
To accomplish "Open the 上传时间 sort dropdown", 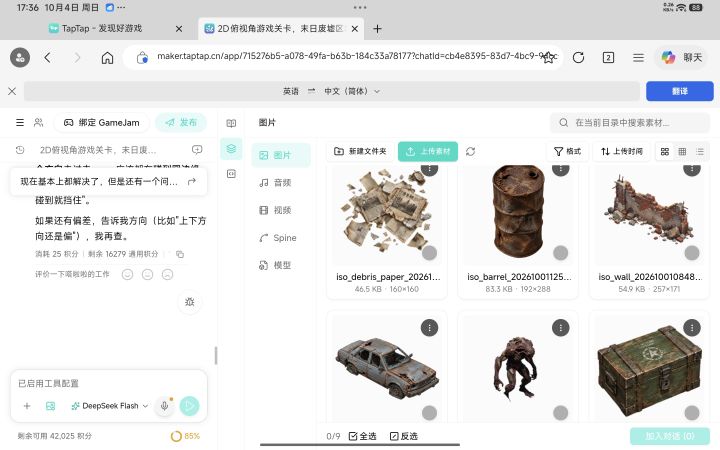I will [x=622, y=151].
